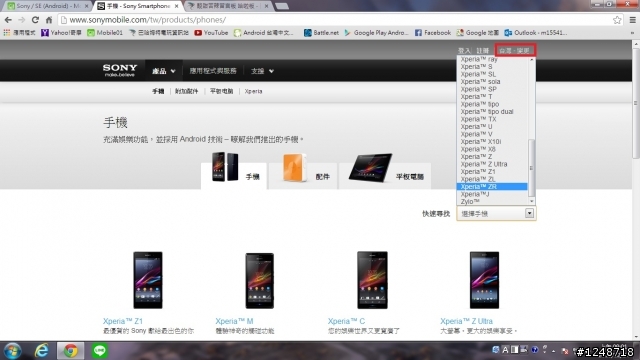Click the region language link in header
Viewport: 640px width, 360px height.
click(x=514, y=51)
